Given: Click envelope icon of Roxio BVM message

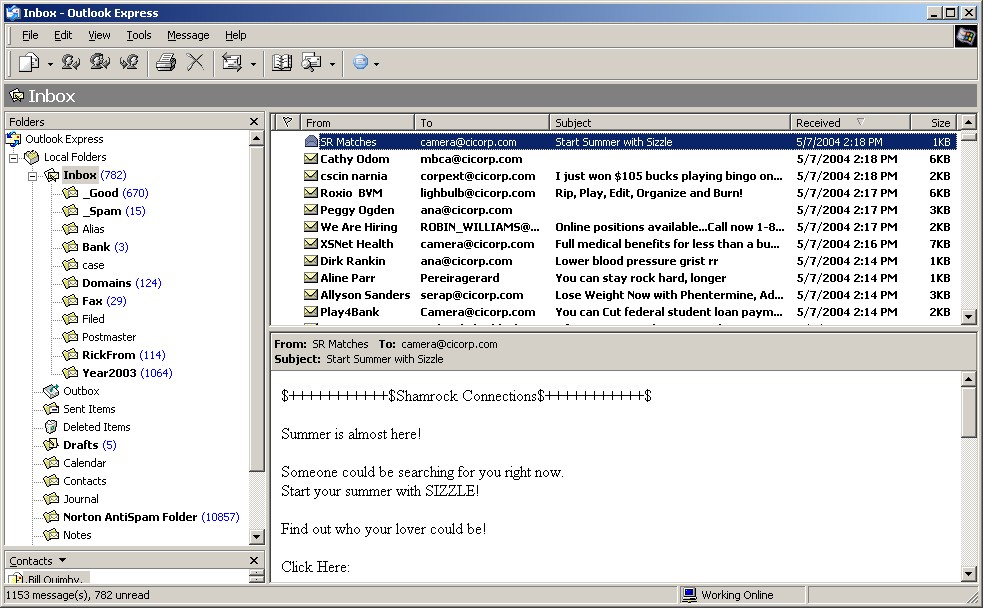Looking at the screenshot, I should pyautogui.click(x=311, y=193).
